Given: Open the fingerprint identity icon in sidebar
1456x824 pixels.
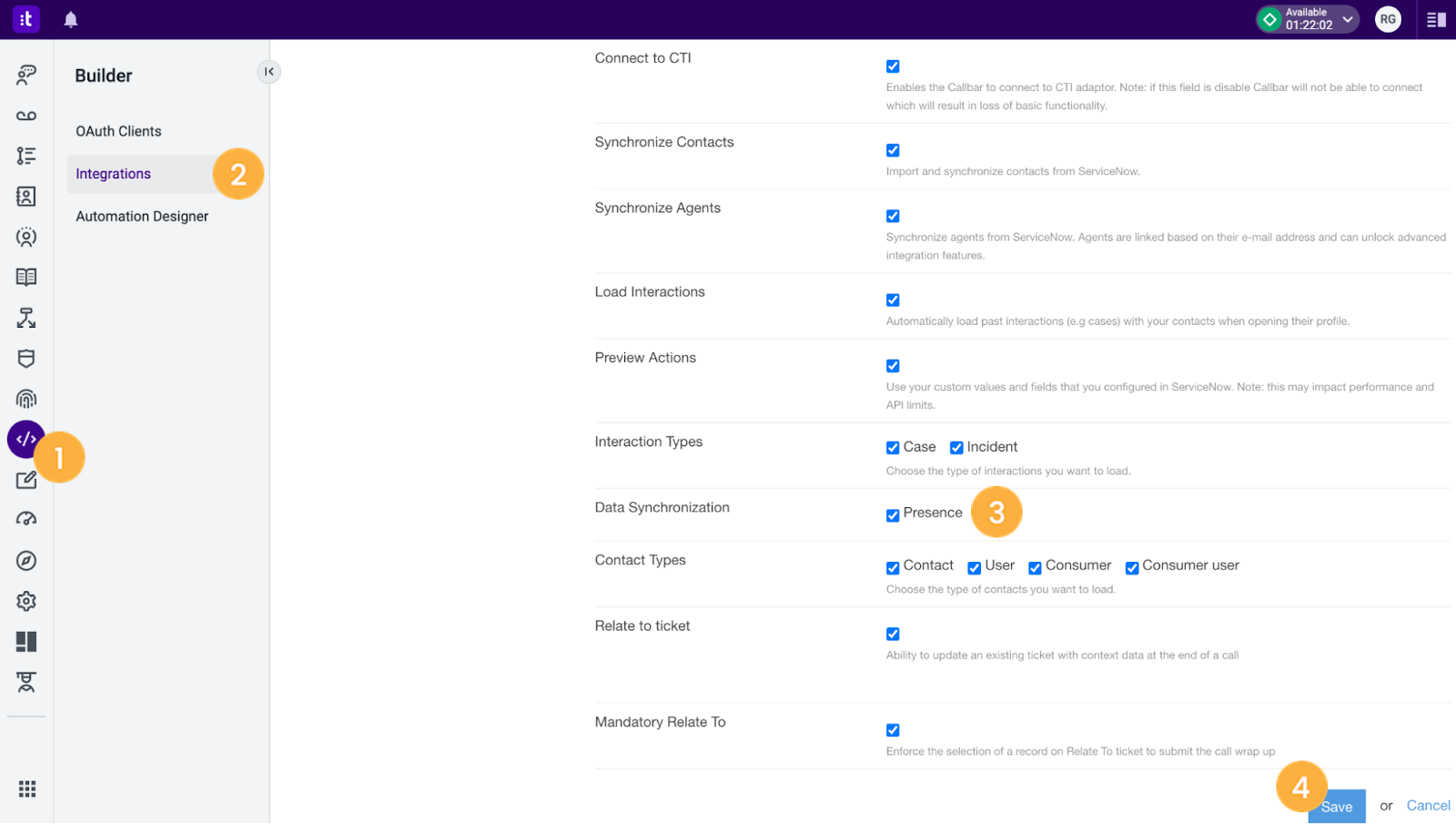Looking at the screenshot, I should [26, 399].
